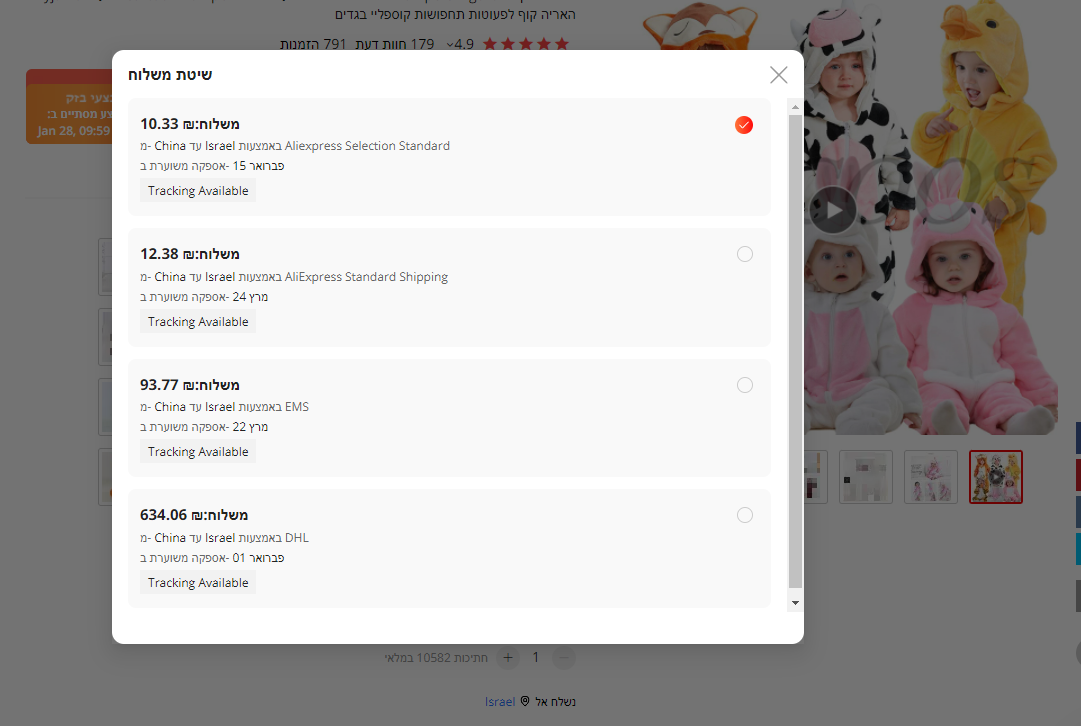The width and height of the screenshot is (1081, 726).
Task: Click the five-star rating icons
Action: pos(526,44)
